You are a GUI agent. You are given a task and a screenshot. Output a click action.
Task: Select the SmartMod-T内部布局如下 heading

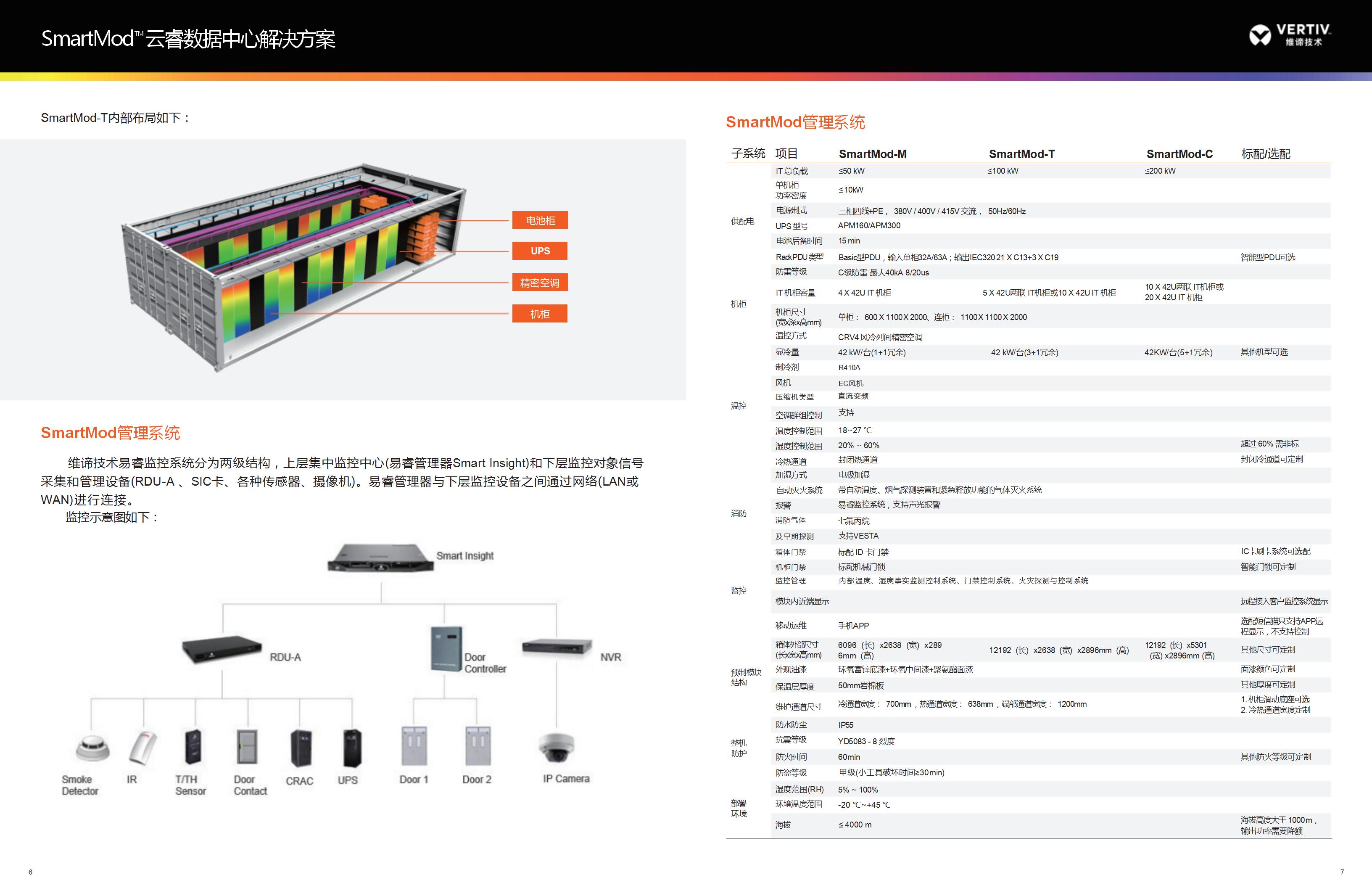[115, 118]
